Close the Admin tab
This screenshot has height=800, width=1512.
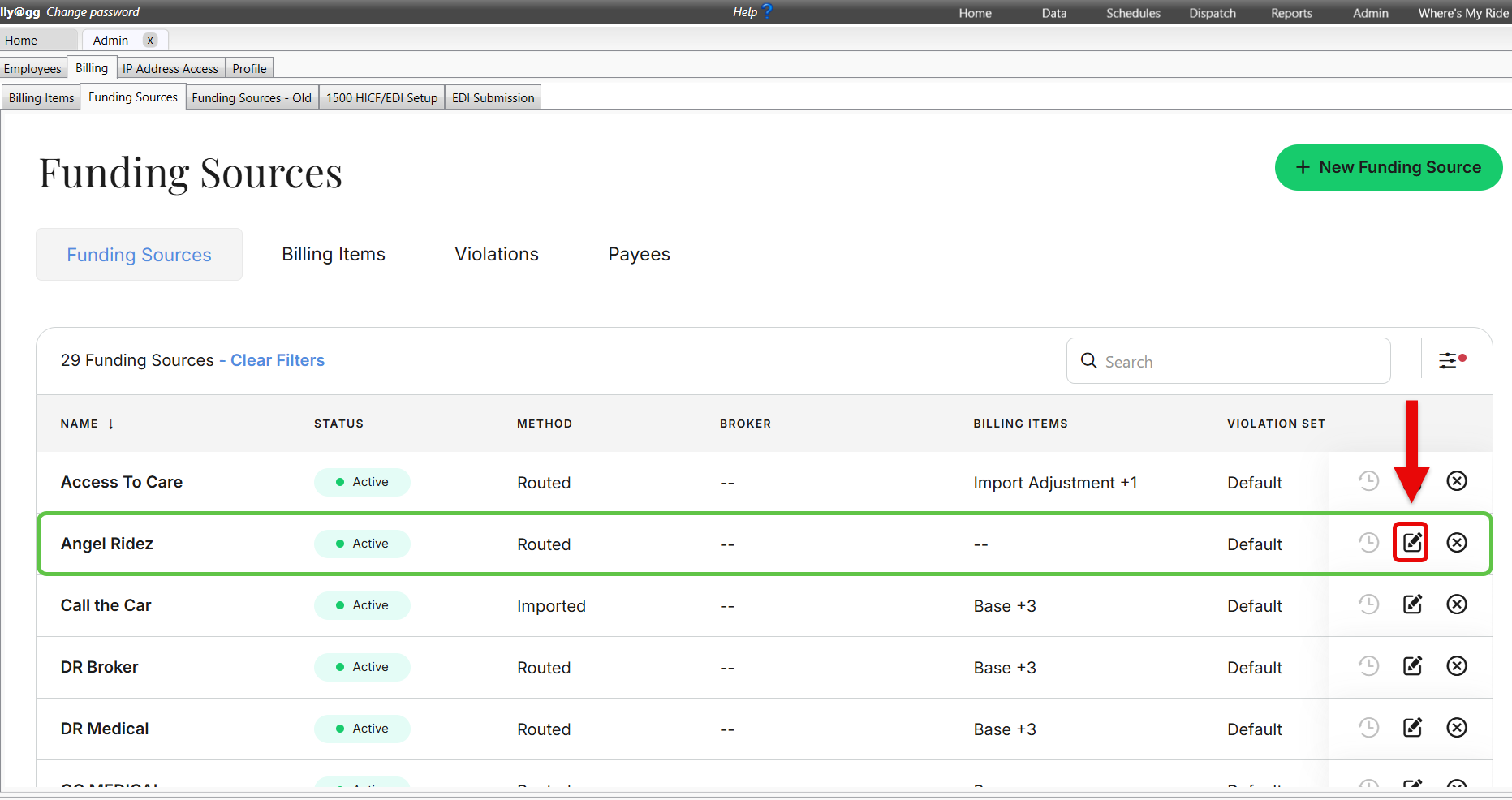pos(150,41)
